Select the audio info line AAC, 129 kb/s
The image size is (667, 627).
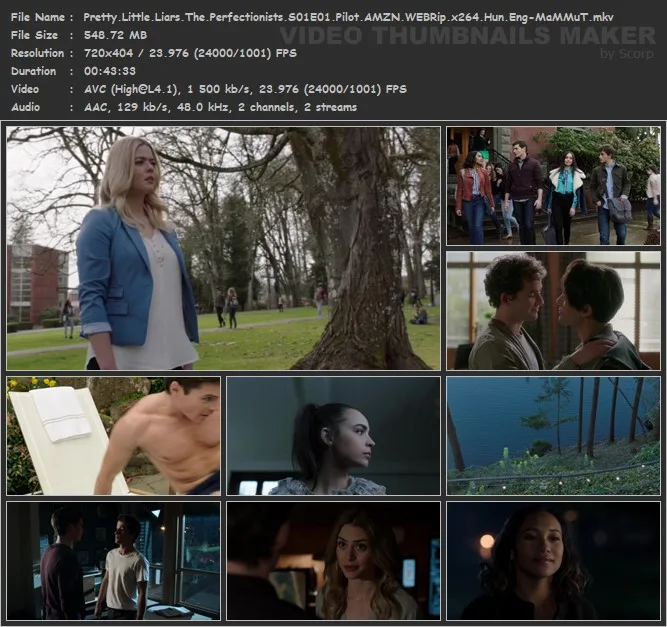tap(220, 107)
